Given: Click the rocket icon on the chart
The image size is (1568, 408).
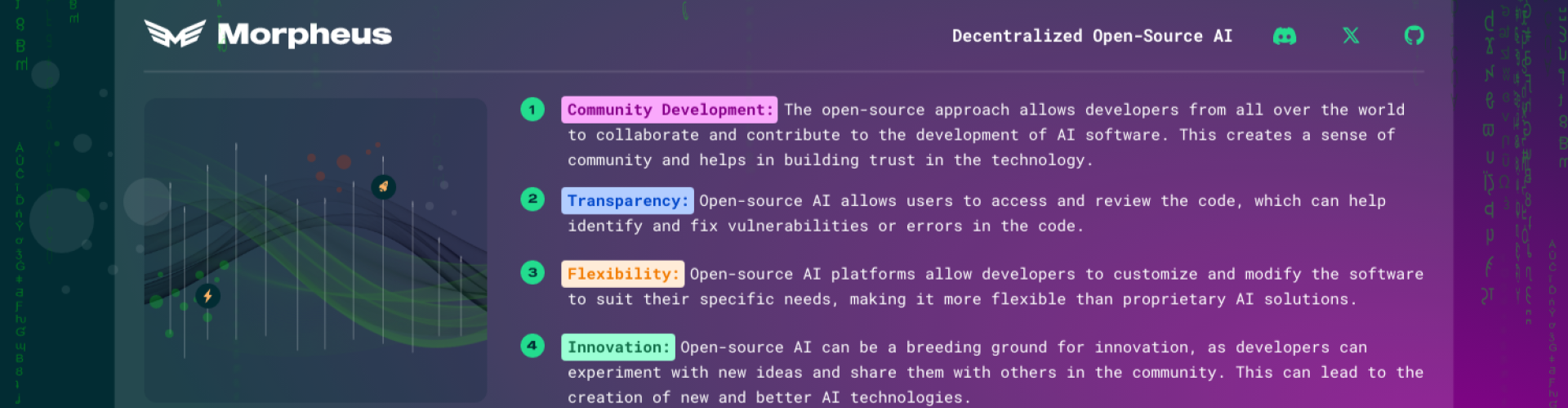Looking at the screenshot, I should pos(383,186).
